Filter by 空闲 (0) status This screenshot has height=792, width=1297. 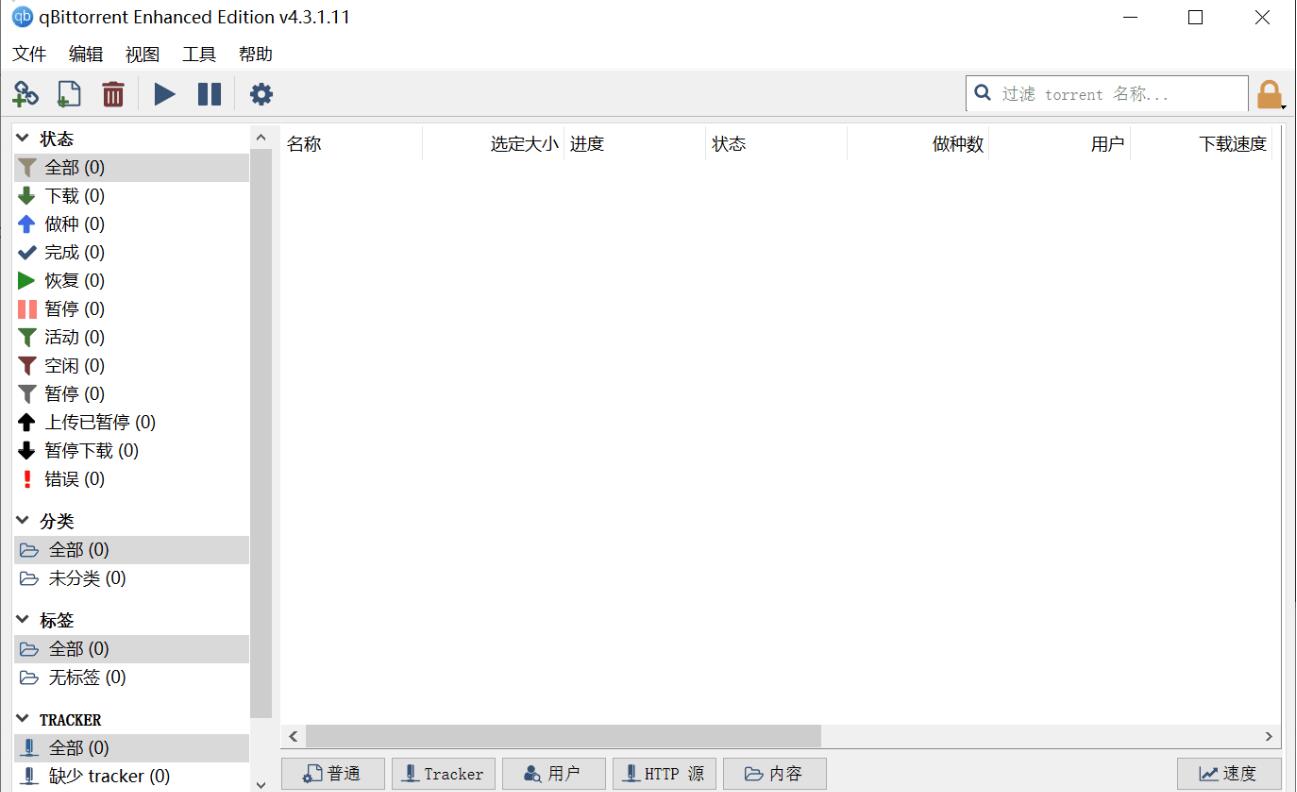[131, 365]
